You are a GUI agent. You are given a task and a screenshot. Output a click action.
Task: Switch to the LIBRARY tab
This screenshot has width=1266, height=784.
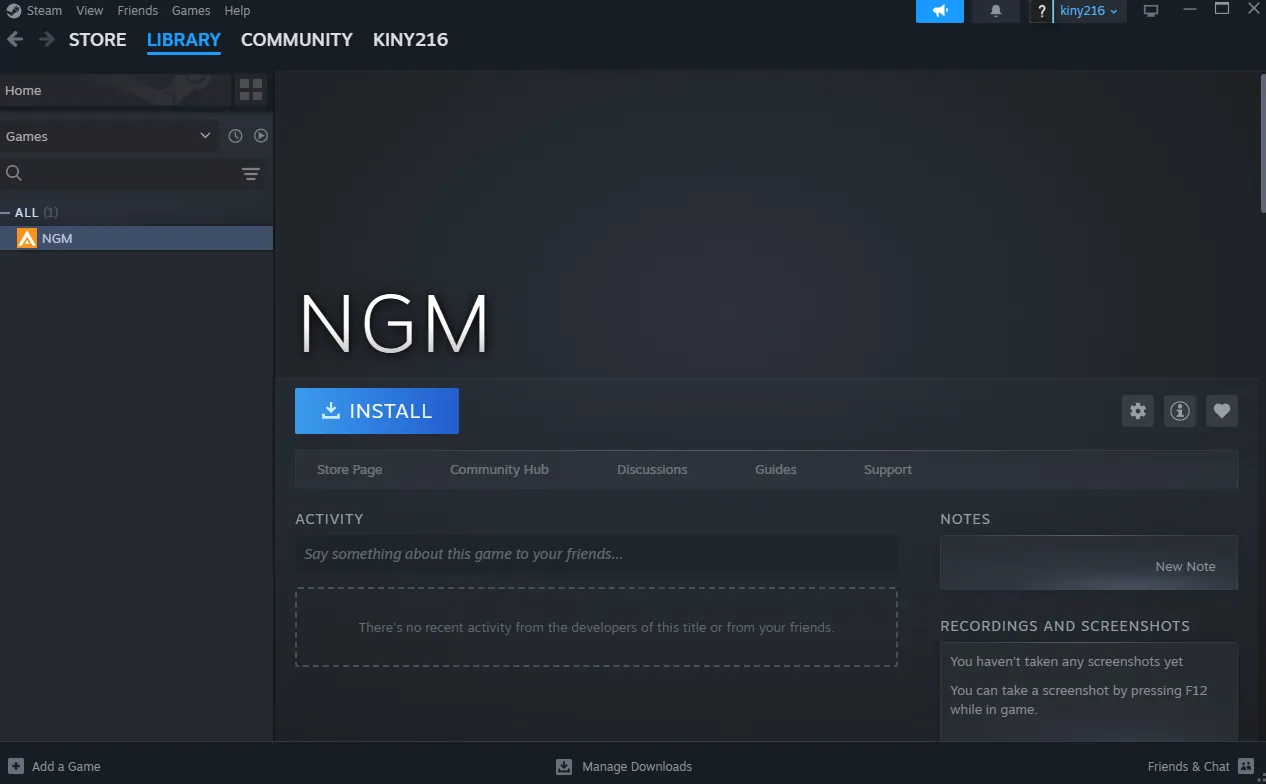184,40
